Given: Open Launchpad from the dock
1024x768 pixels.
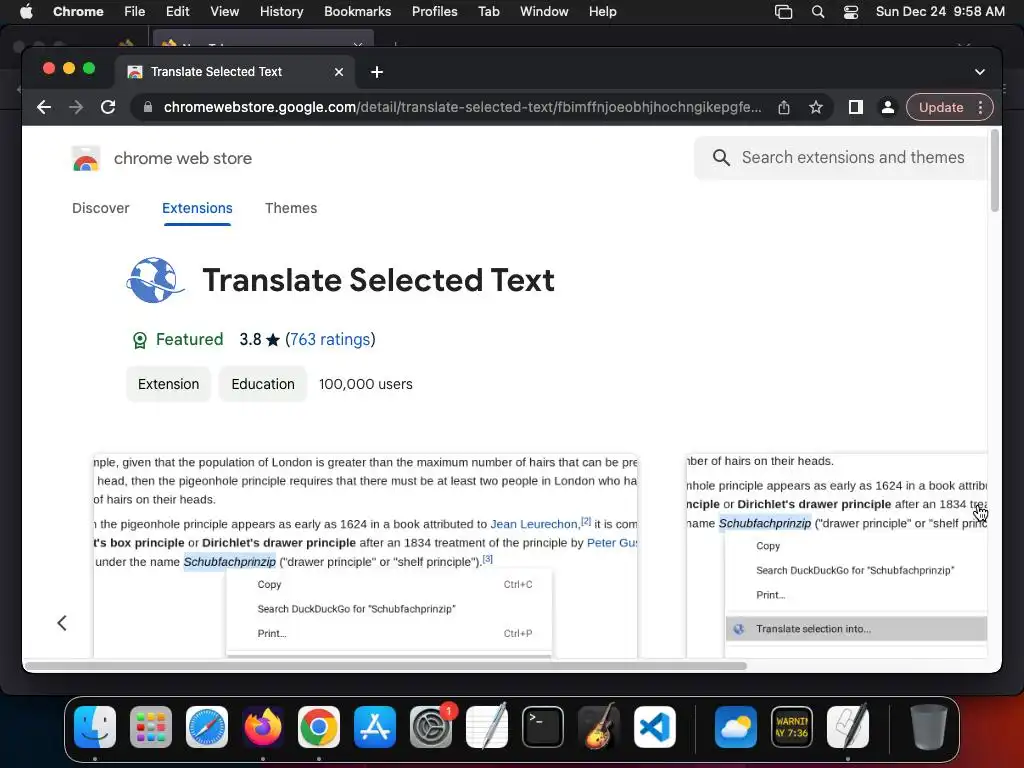Looking at the screenshot, I should coord(151,727).
